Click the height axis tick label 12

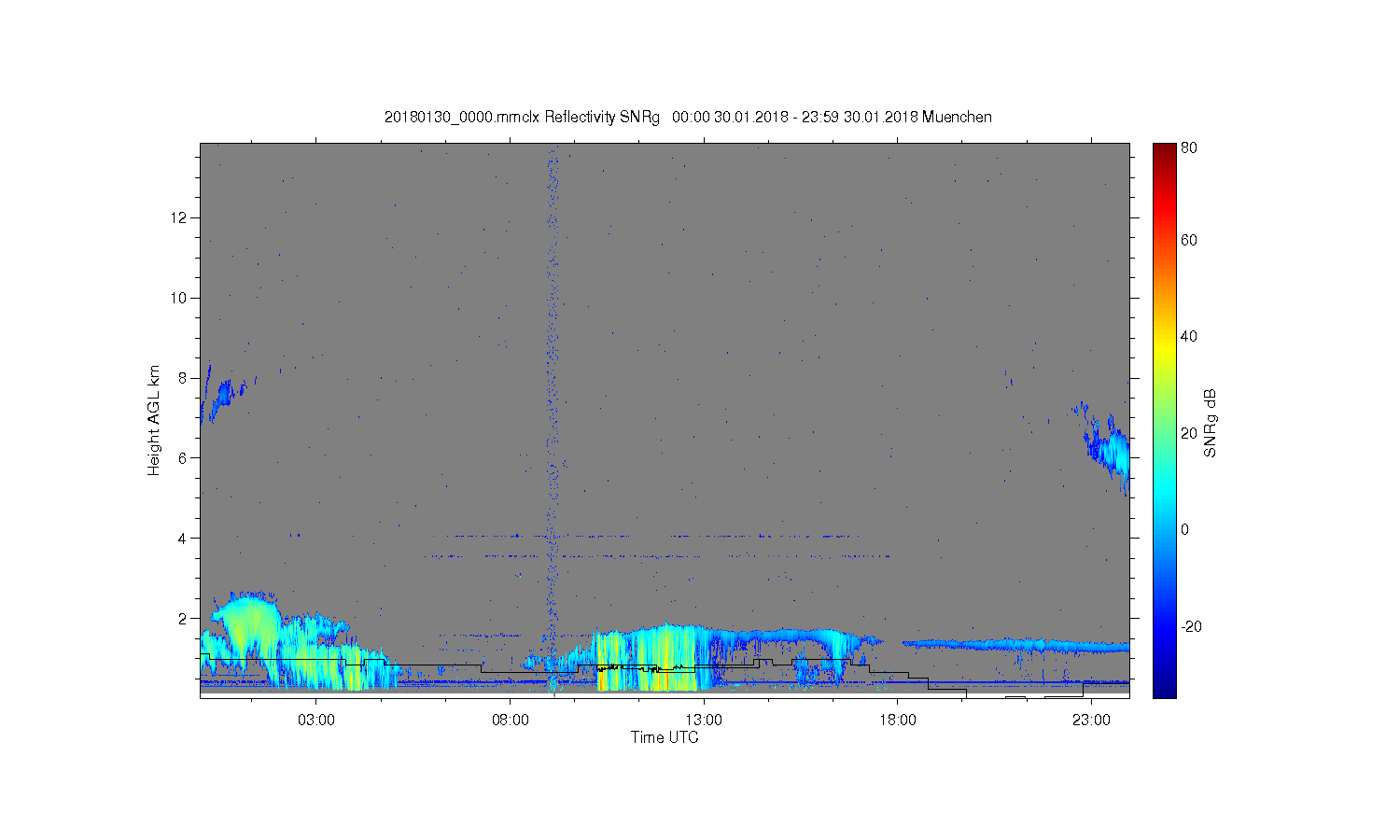[x=180, y=218]
